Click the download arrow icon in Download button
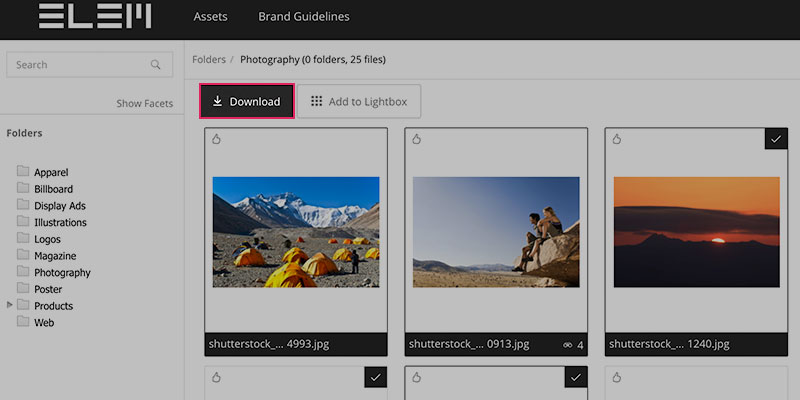Viewport: 800px width, 400px height. [217, 101]
